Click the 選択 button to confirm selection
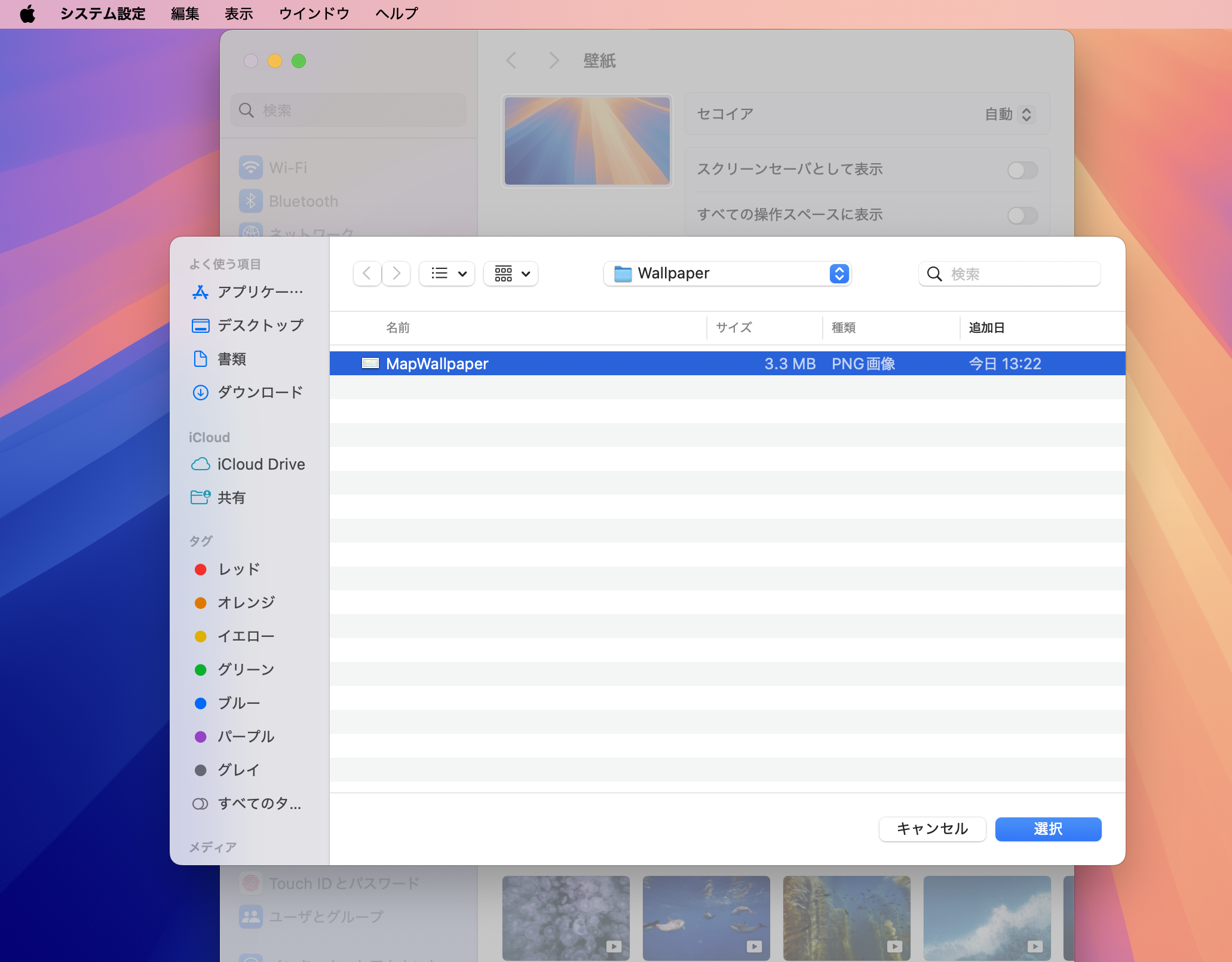This screenshot has width=1232, height=962. pyautogui.click(x=1047, y=829)
